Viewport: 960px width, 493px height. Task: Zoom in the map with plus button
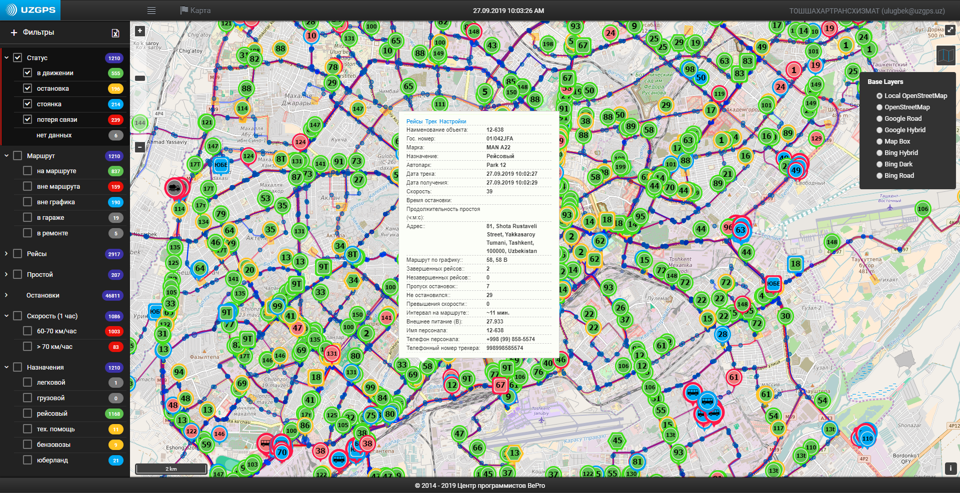coord(140,31)
